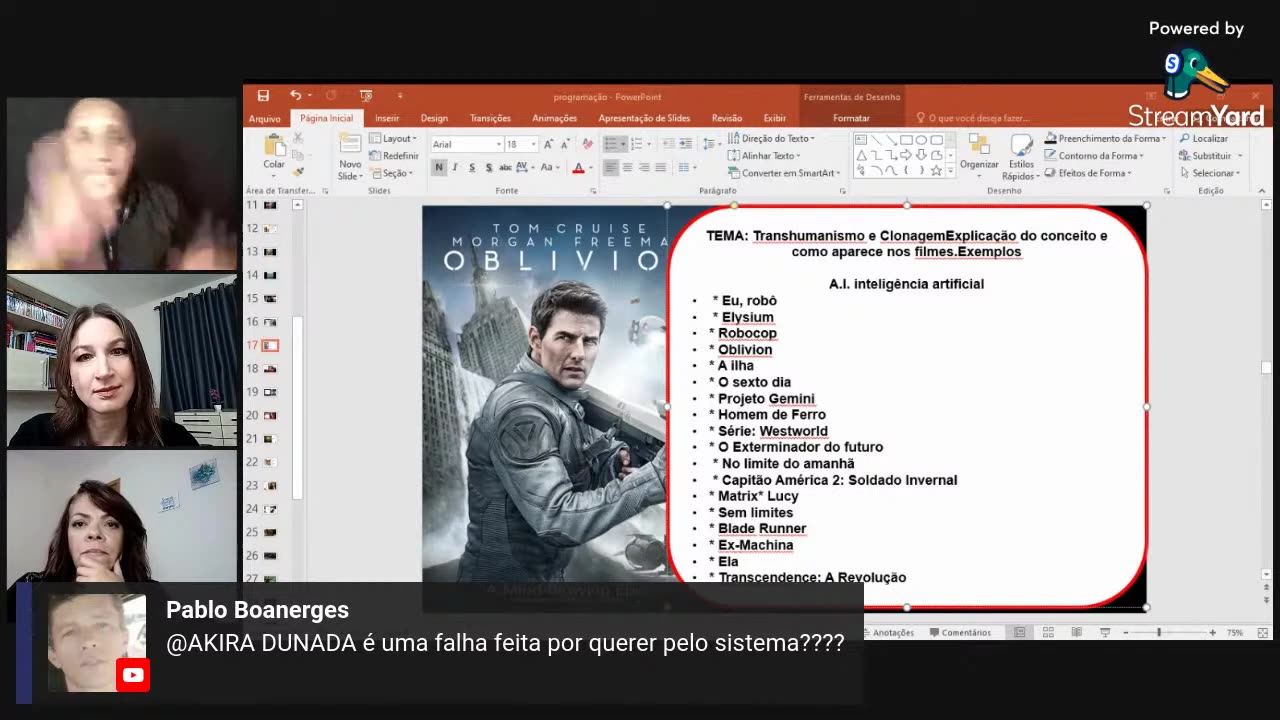Decrease font size with the smaller A icon
The image size is (1280, 720).
point(563,144)
